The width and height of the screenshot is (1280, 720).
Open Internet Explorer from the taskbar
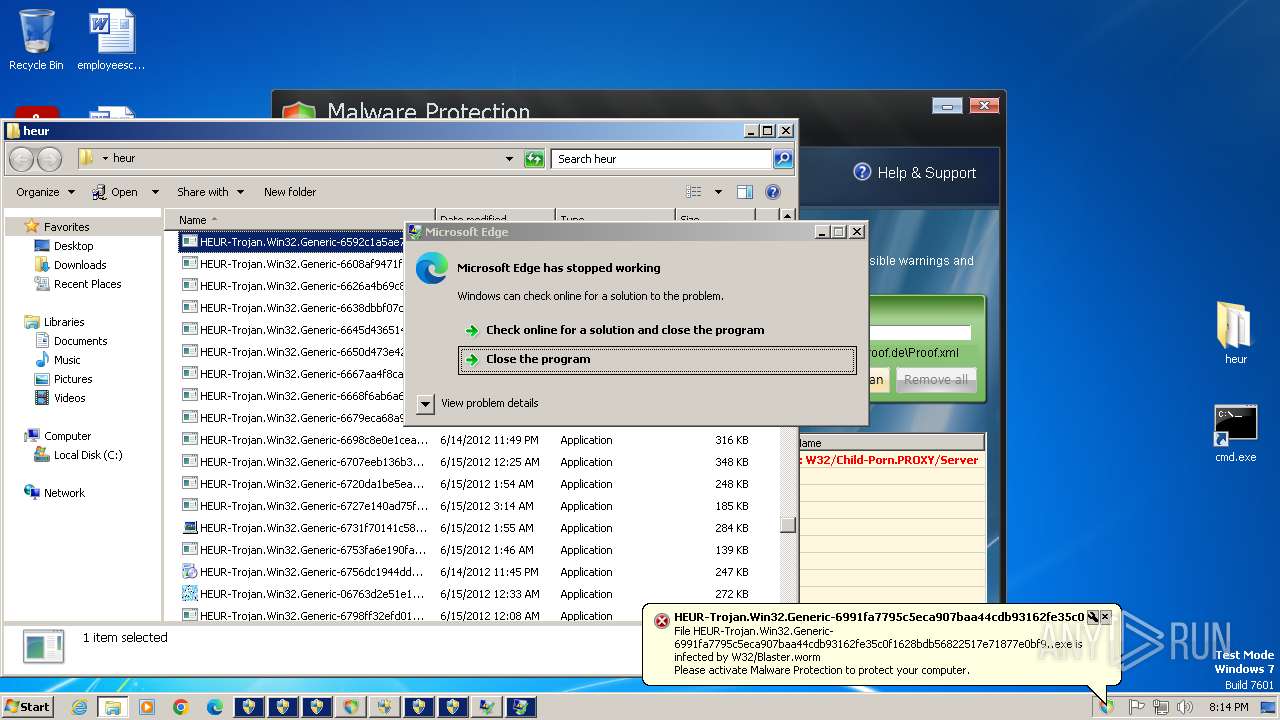click(x=79, y=707)
